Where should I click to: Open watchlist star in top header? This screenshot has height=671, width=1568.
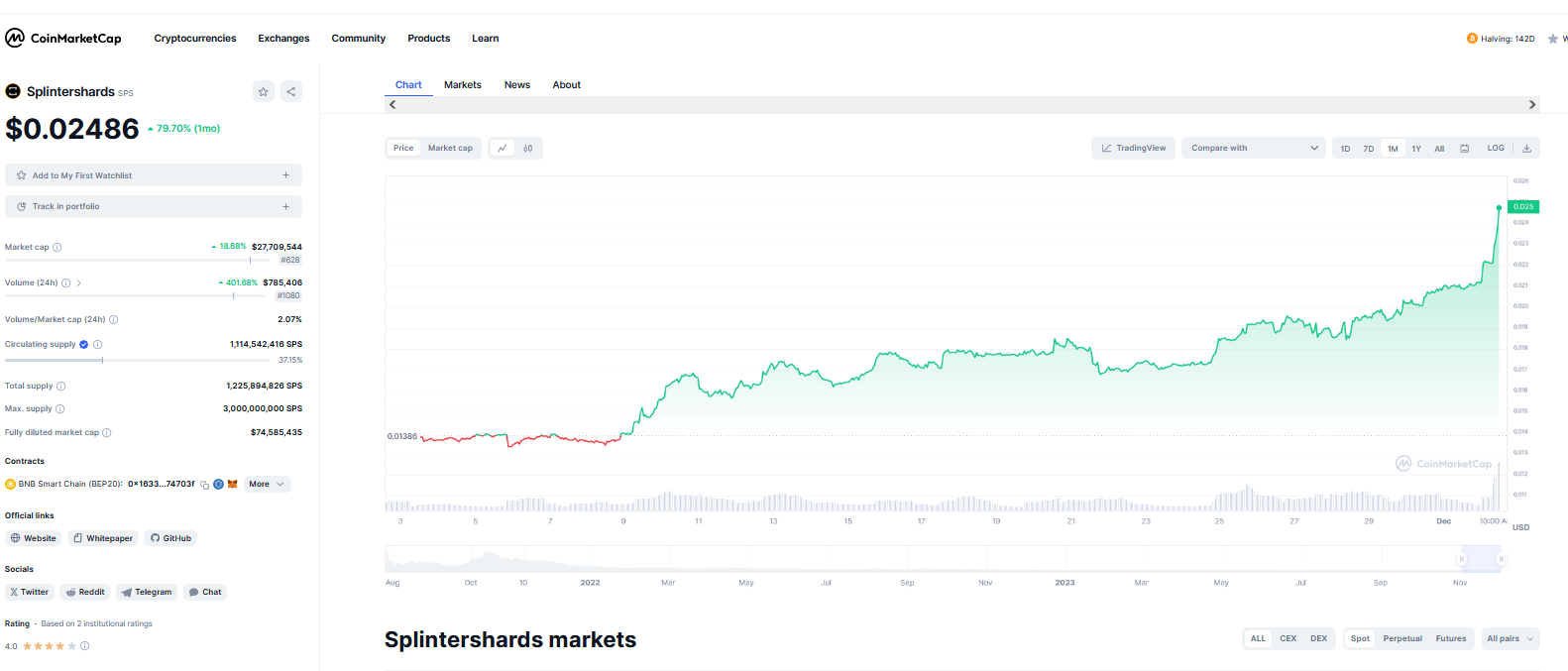[1553, 39]
